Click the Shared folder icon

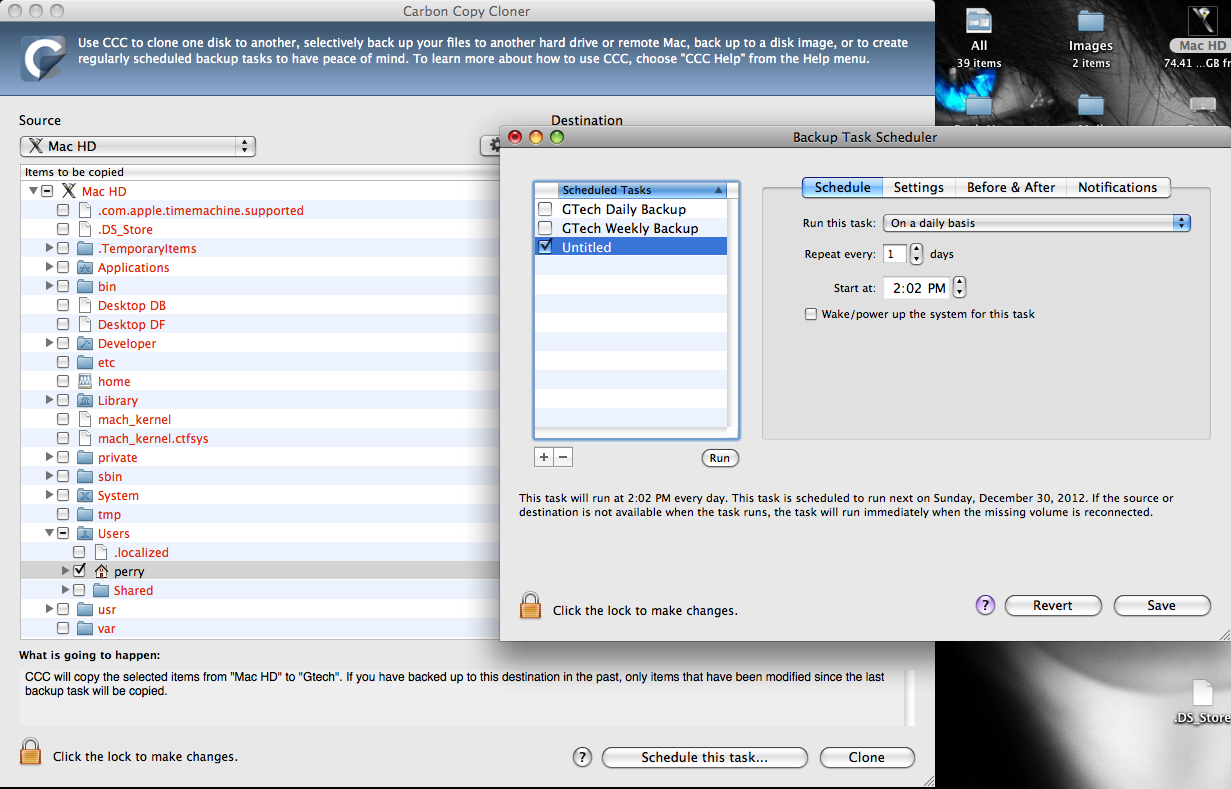(x=101, y=591)
